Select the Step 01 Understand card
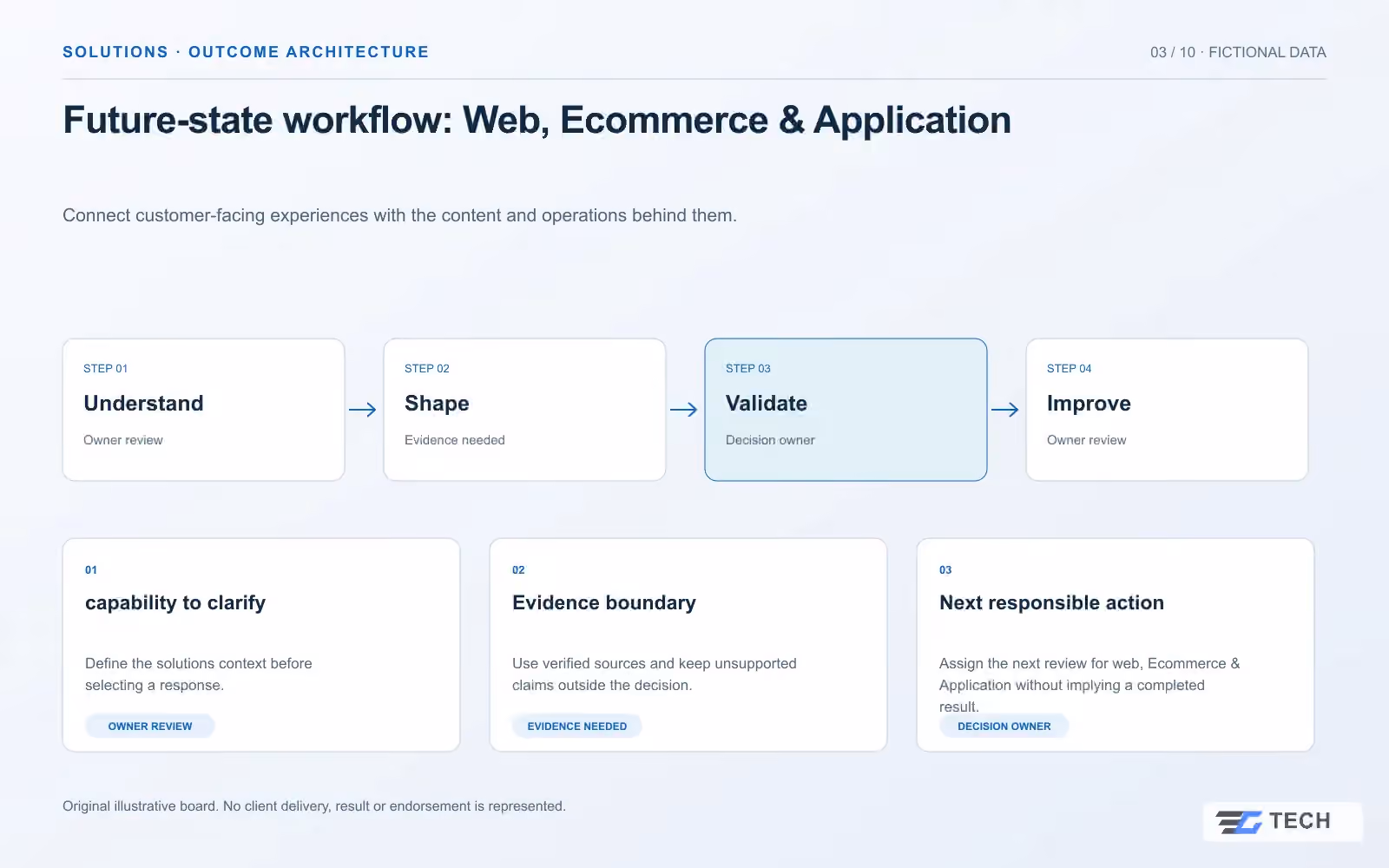Image resolution: width=1389 pixels, height=868 pixels. (204, 410)
